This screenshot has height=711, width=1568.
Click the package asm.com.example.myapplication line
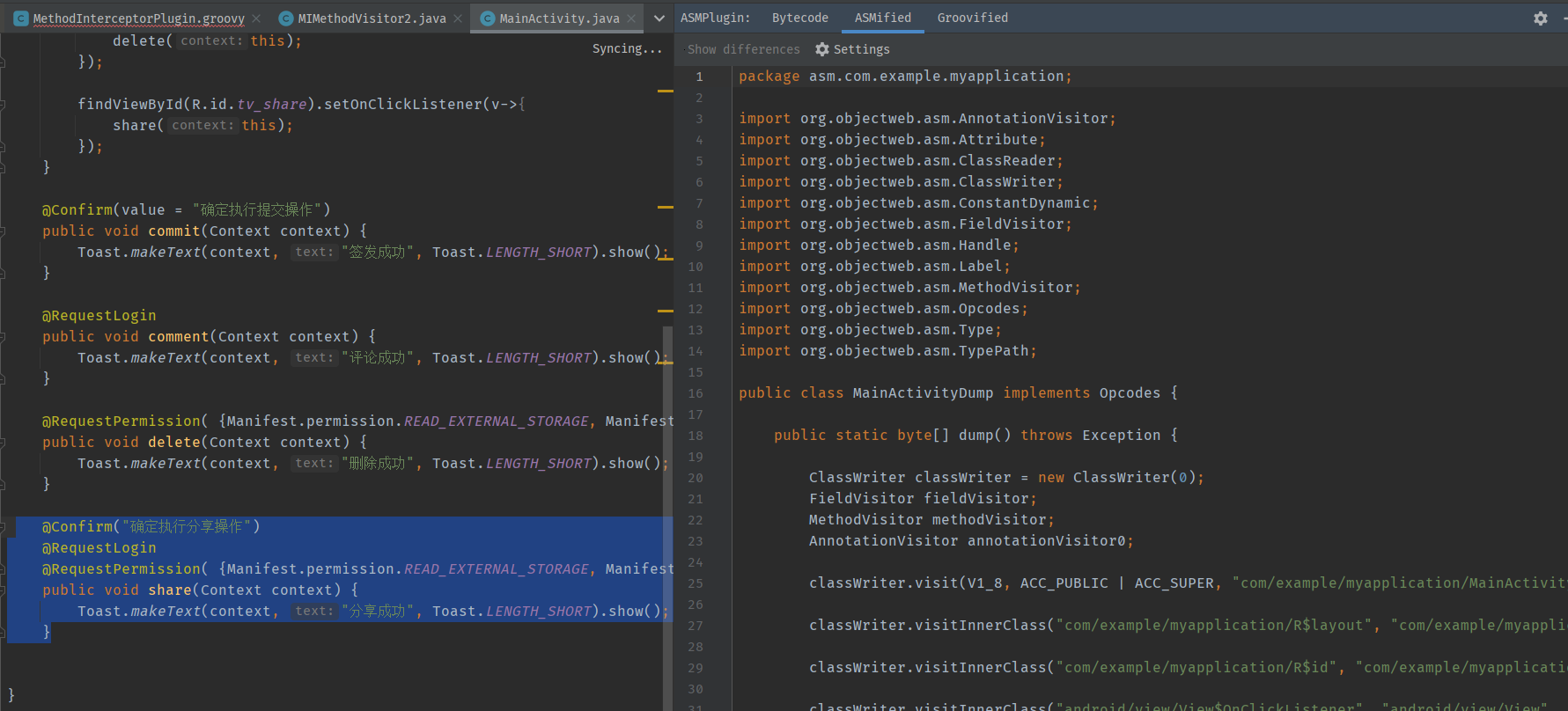906,77
